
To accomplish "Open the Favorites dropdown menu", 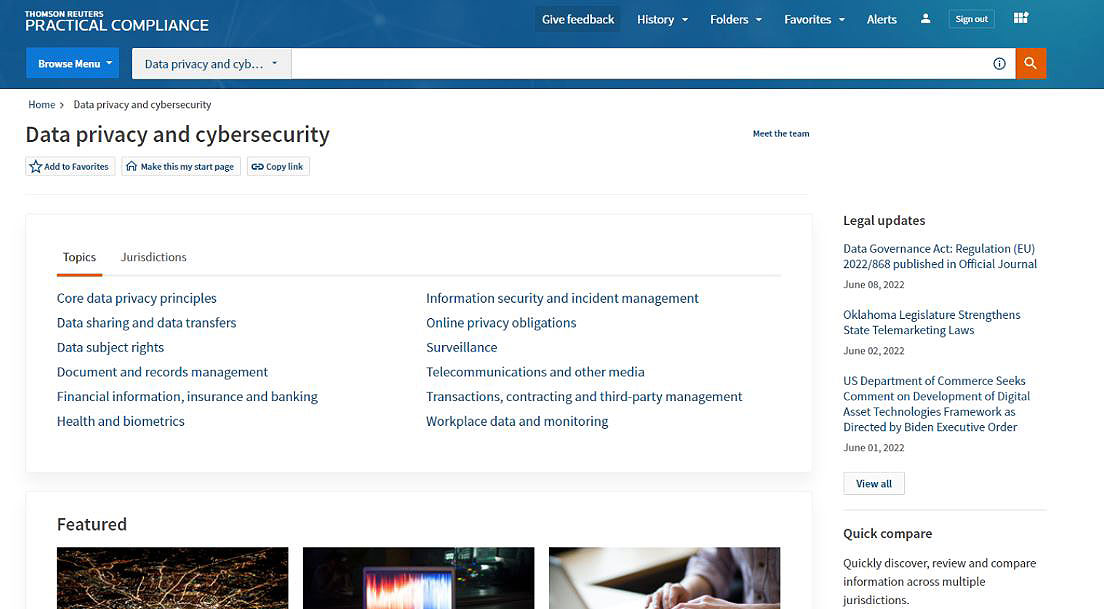I will (x=813, y=19).
